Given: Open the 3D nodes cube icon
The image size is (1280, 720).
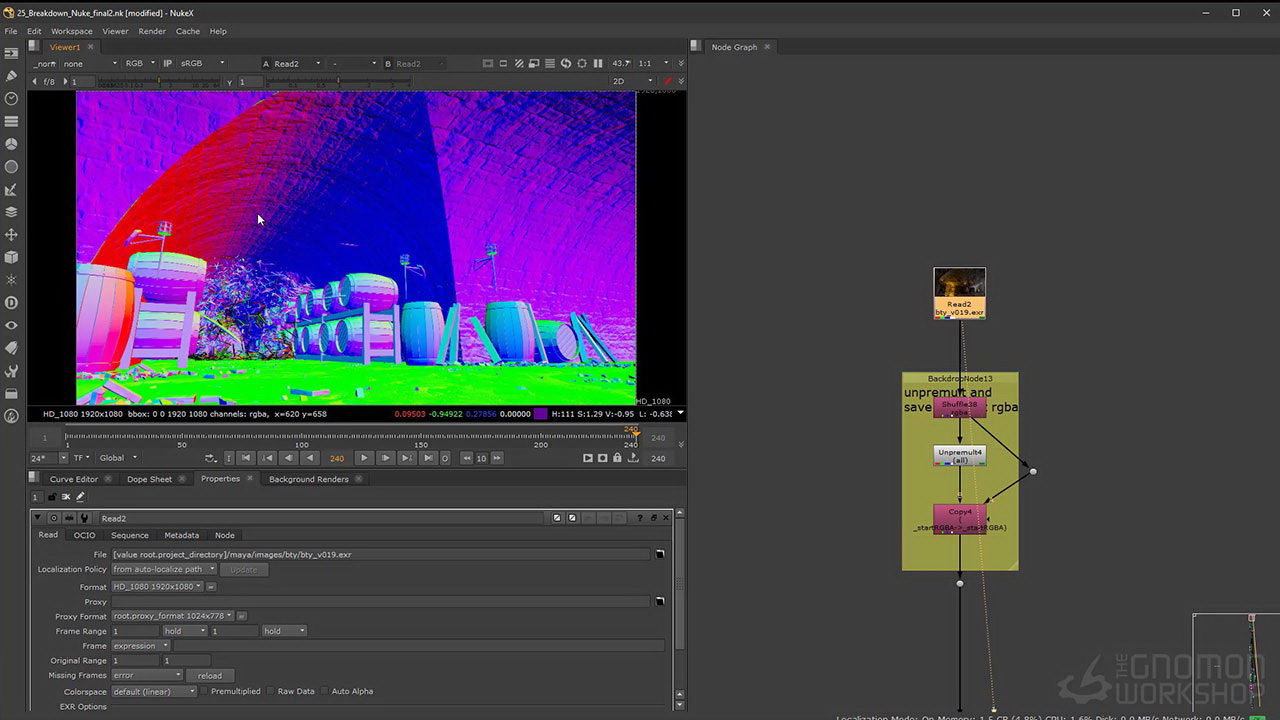Looking at the screenshot, I should [x=11, y=257].
